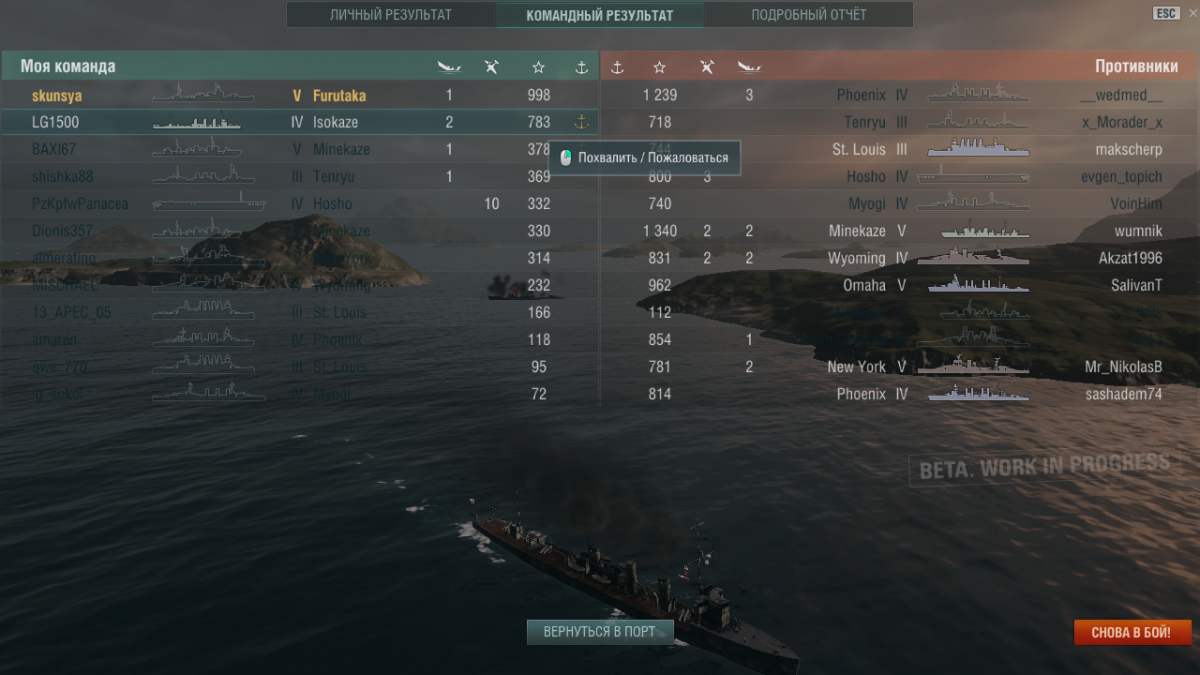Click enemy team's anchor column icon
Viewport: 1200px width, 675px height.
coord(617,67)
